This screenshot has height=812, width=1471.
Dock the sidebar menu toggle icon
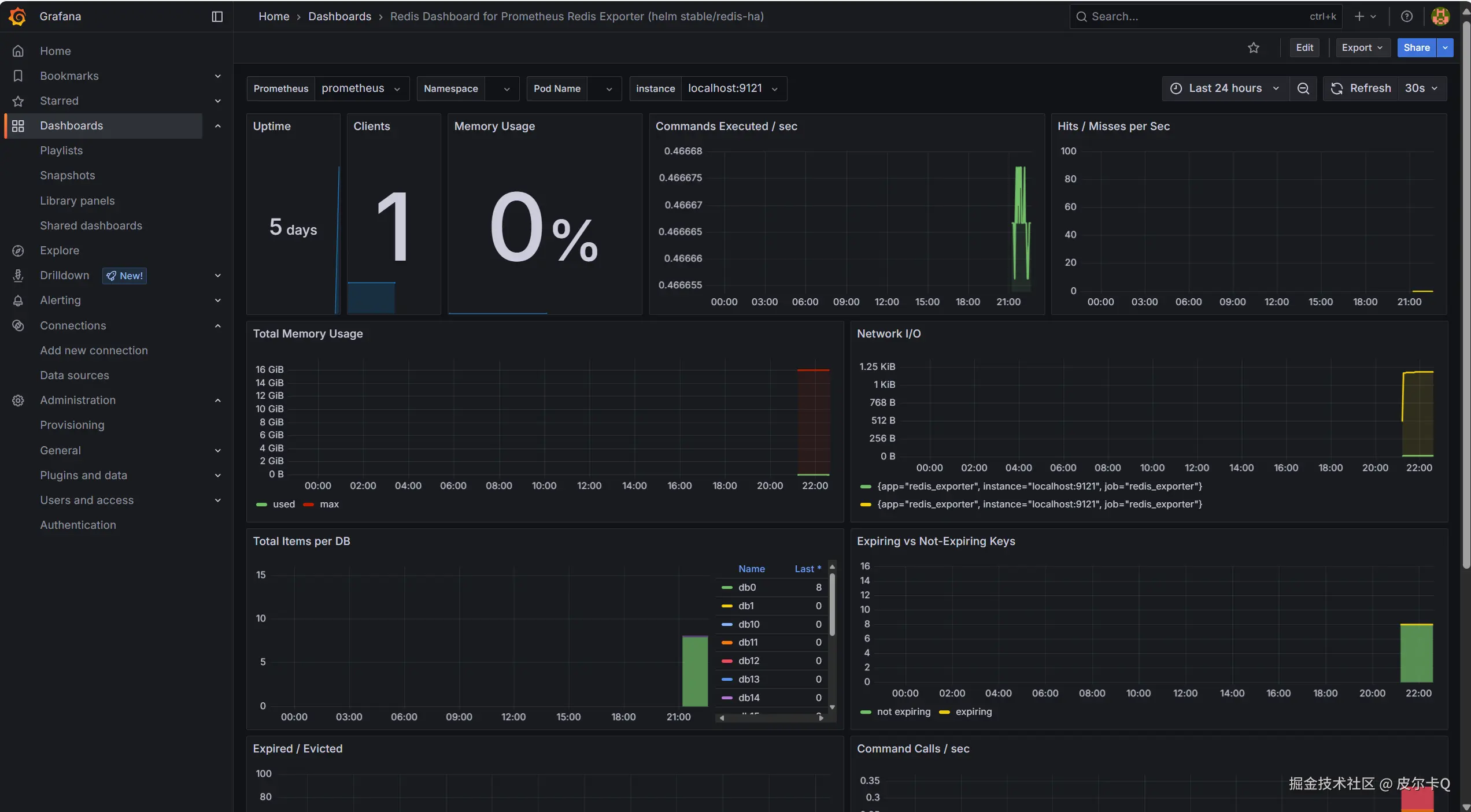[217, 16]
